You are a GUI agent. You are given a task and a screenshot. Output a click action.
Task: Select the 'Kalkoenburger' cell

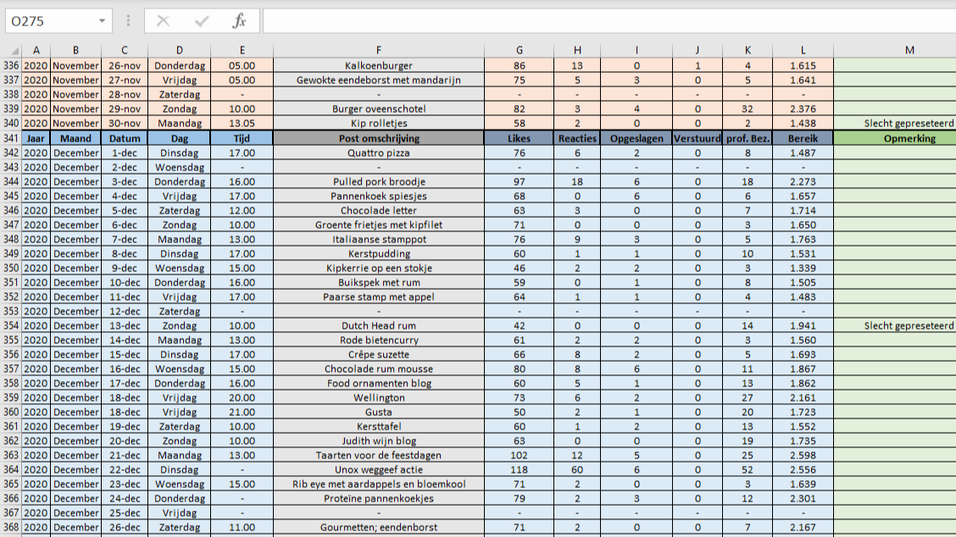coord(379,65)
